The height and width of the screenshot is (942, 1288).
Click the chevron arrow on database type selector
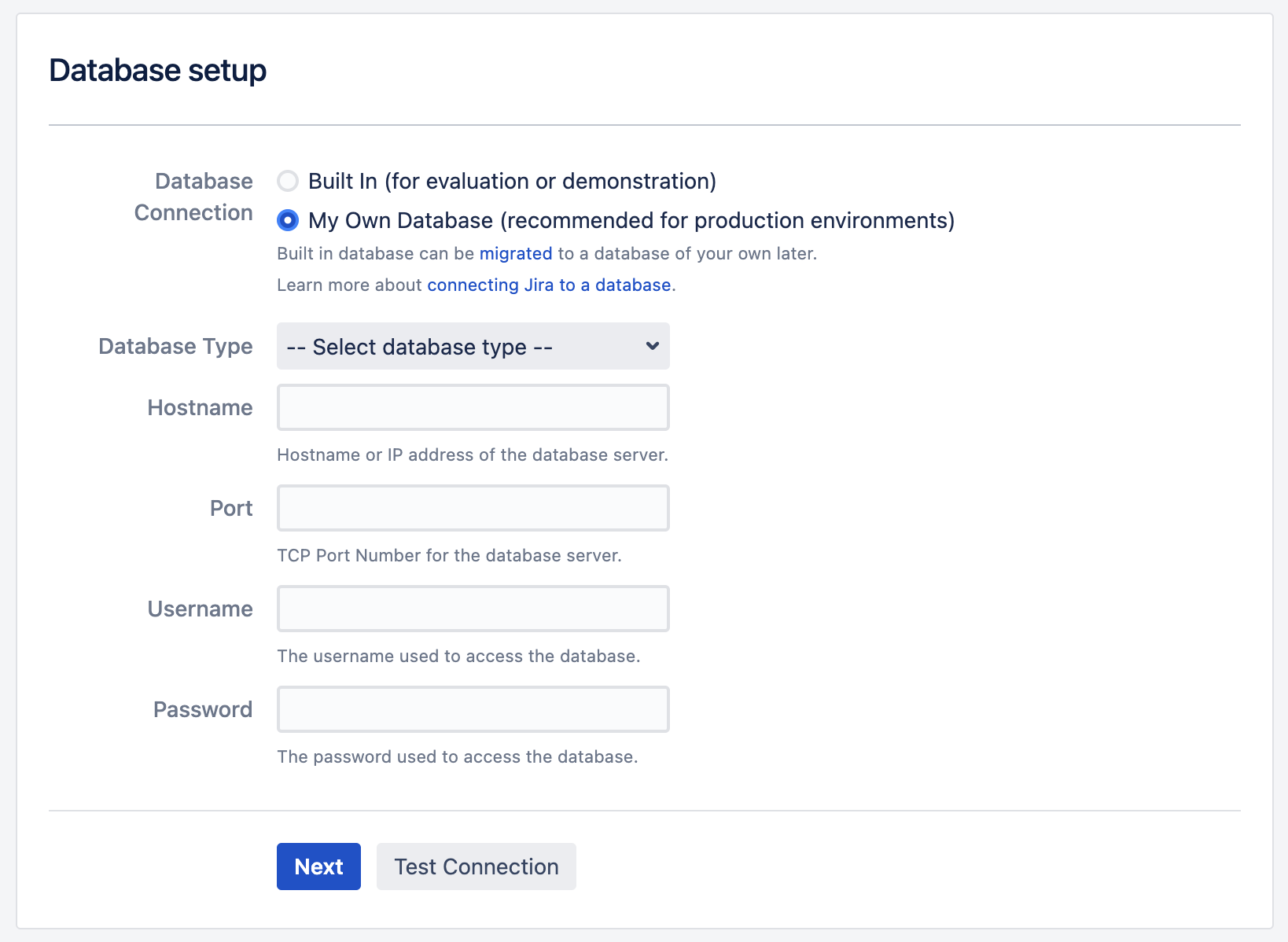pyautogui.click(x=652, y=347)
